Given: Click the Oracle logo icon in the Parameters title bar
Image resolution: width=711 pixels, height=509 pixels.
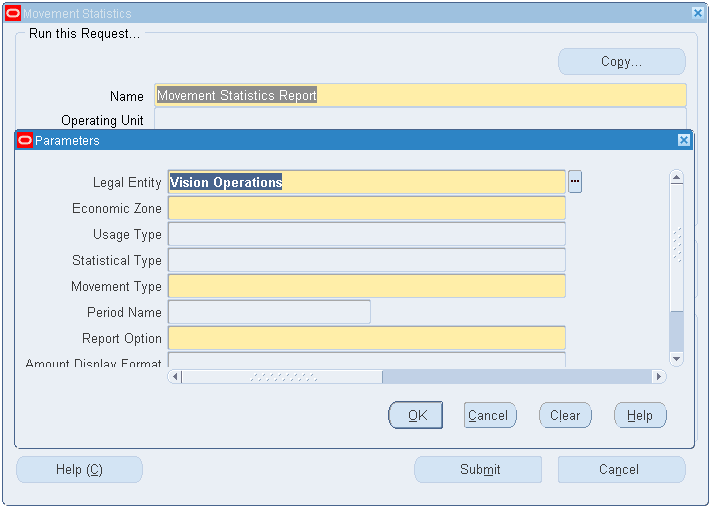Looking at the screenshot, I should [25, 141].
